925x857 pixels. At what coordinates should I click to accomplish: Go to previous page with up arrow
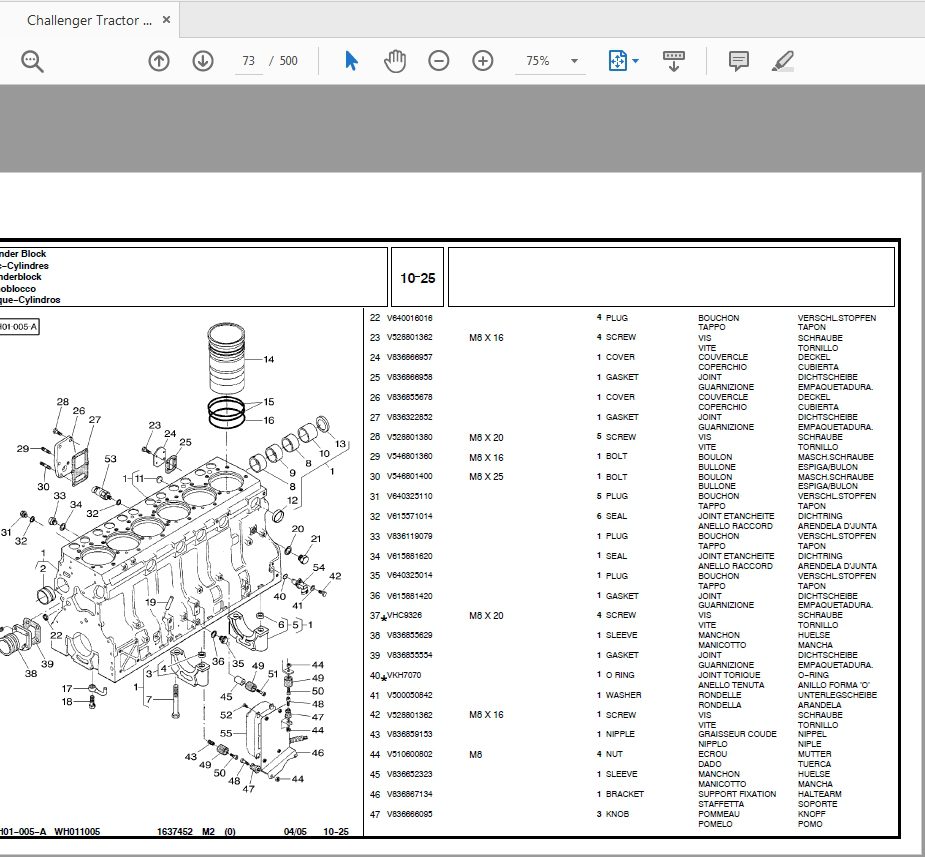tap(158, 61)
